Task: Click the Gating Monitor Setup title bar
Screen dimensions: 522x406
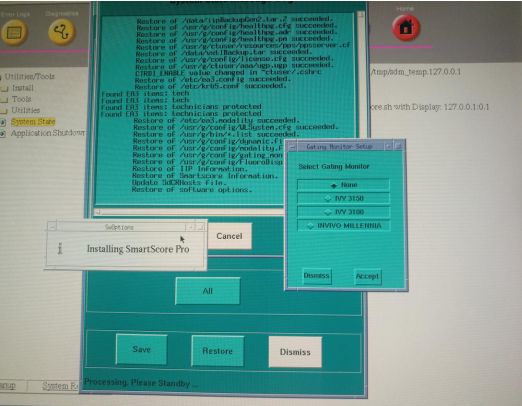Action: click(340, 146)
